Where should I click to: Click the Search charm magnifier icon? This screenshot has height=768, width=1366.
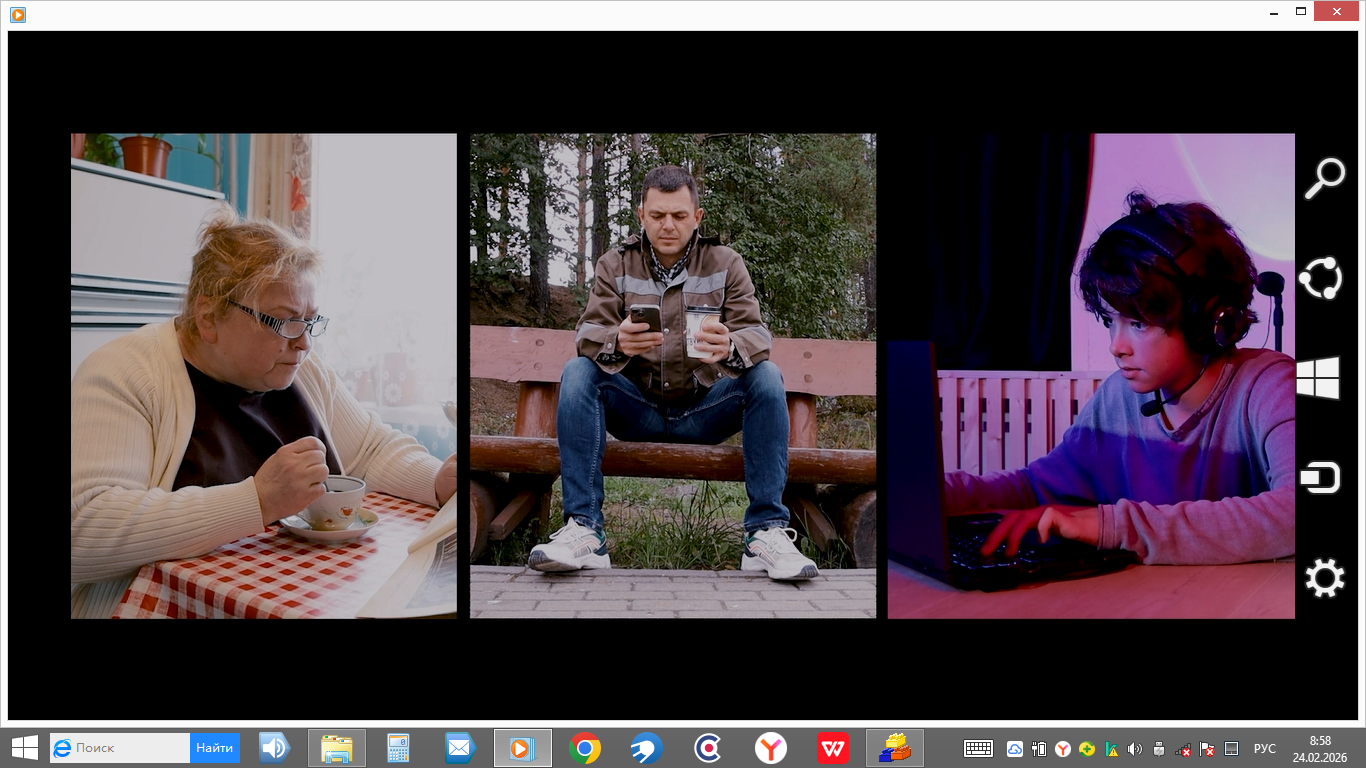click(1324, 180)
